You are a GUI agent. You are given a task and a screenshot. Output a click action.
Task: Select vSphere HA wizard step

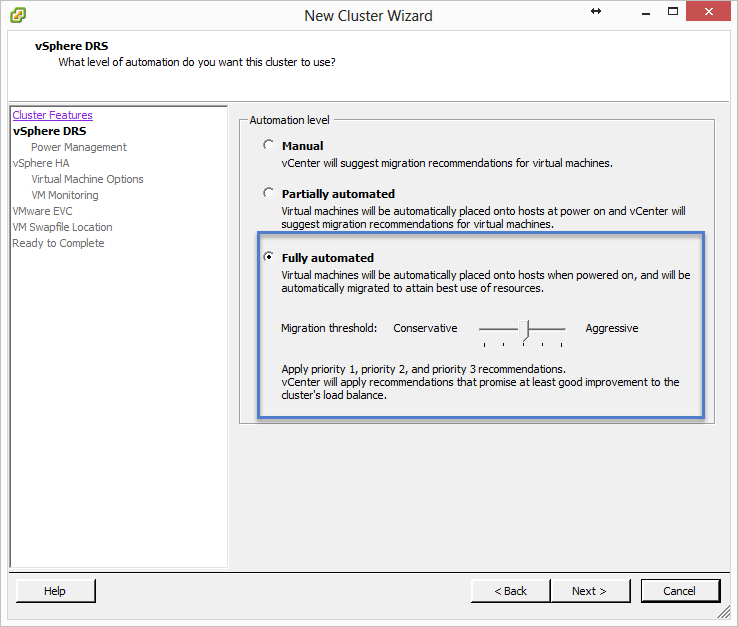(x=41, y=163)
